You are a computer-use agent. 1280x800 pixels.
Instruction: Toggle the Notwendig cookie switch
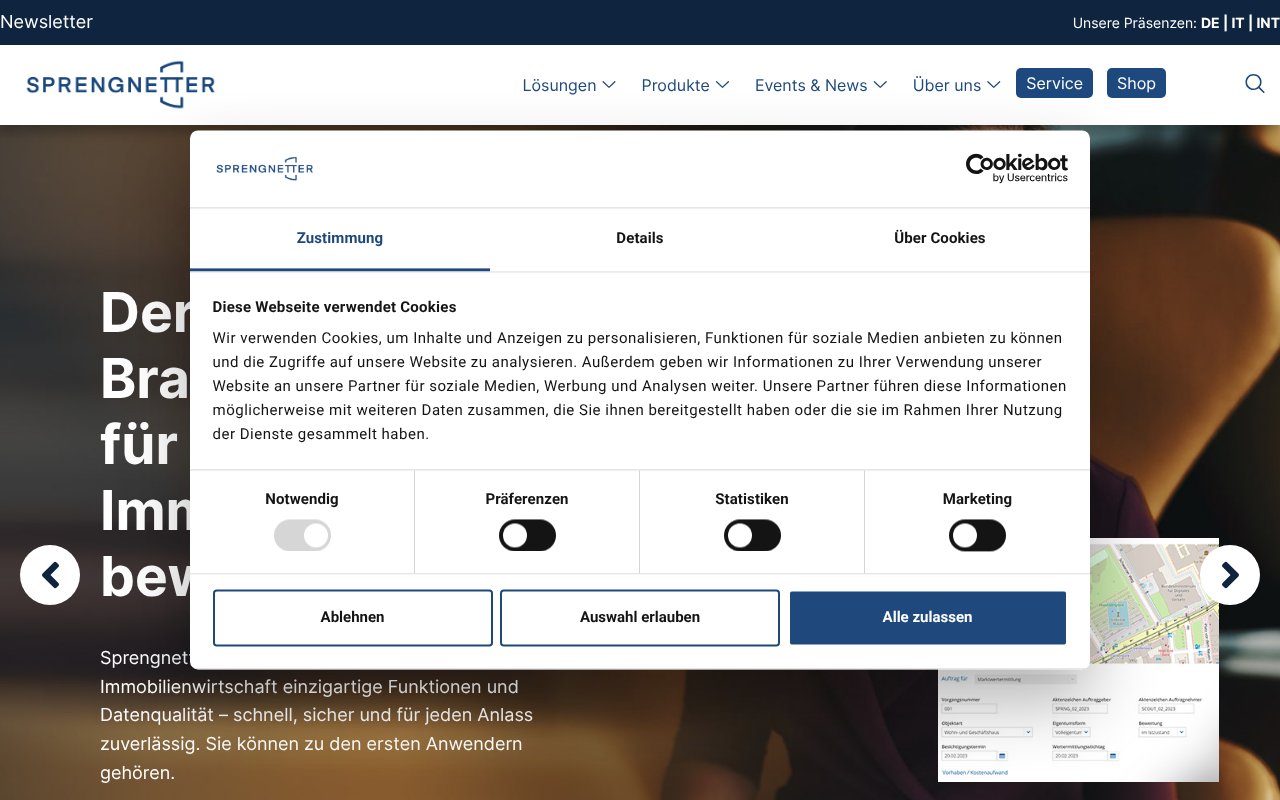click(302, 535)
